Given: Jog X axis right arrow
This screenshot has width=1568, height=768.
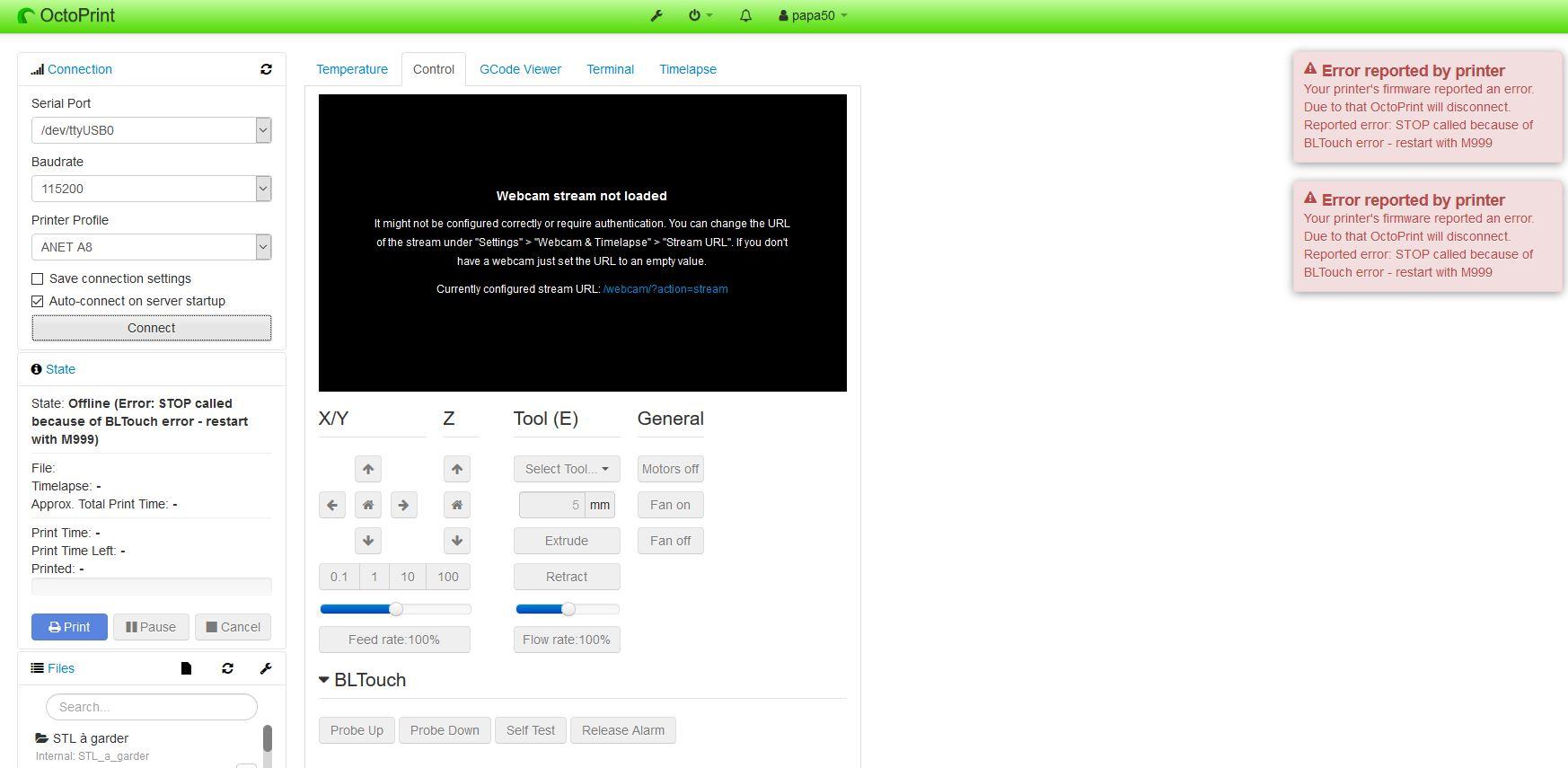Looking at the screenshot, I should [404, 505].
